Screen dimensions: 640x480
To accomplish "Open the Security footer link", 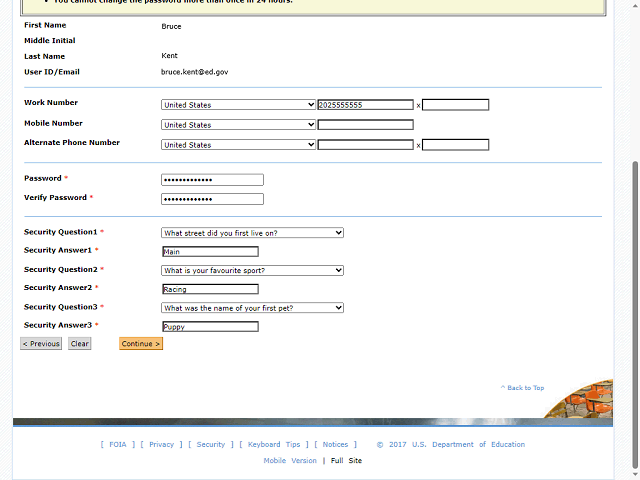I will point(211,444).
